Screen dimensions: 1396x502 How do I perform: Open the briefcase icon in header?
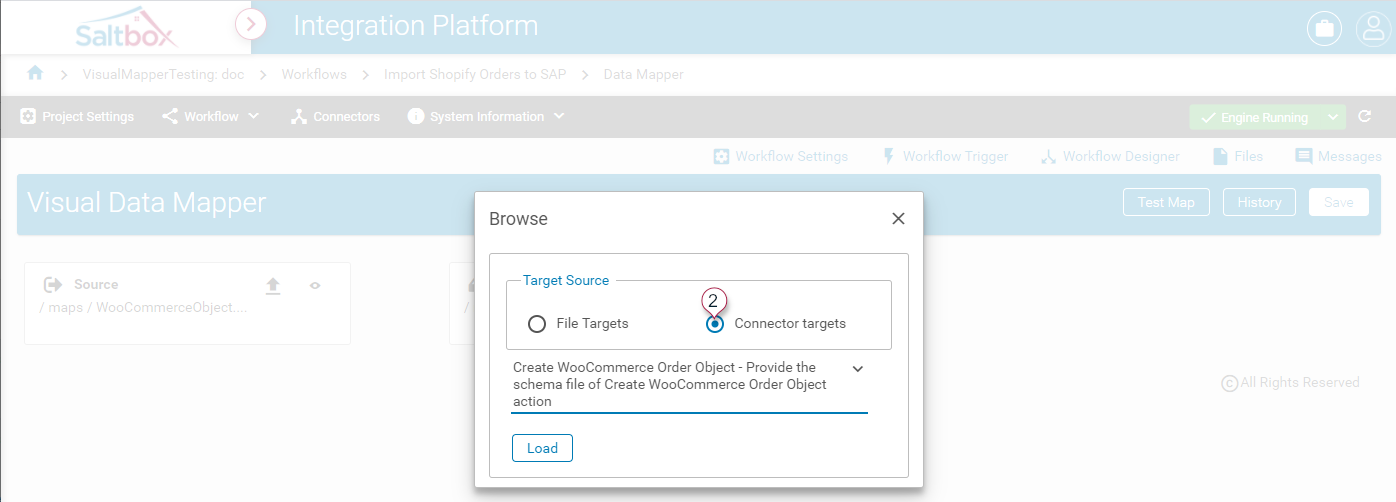click(x=1325, y=29)
